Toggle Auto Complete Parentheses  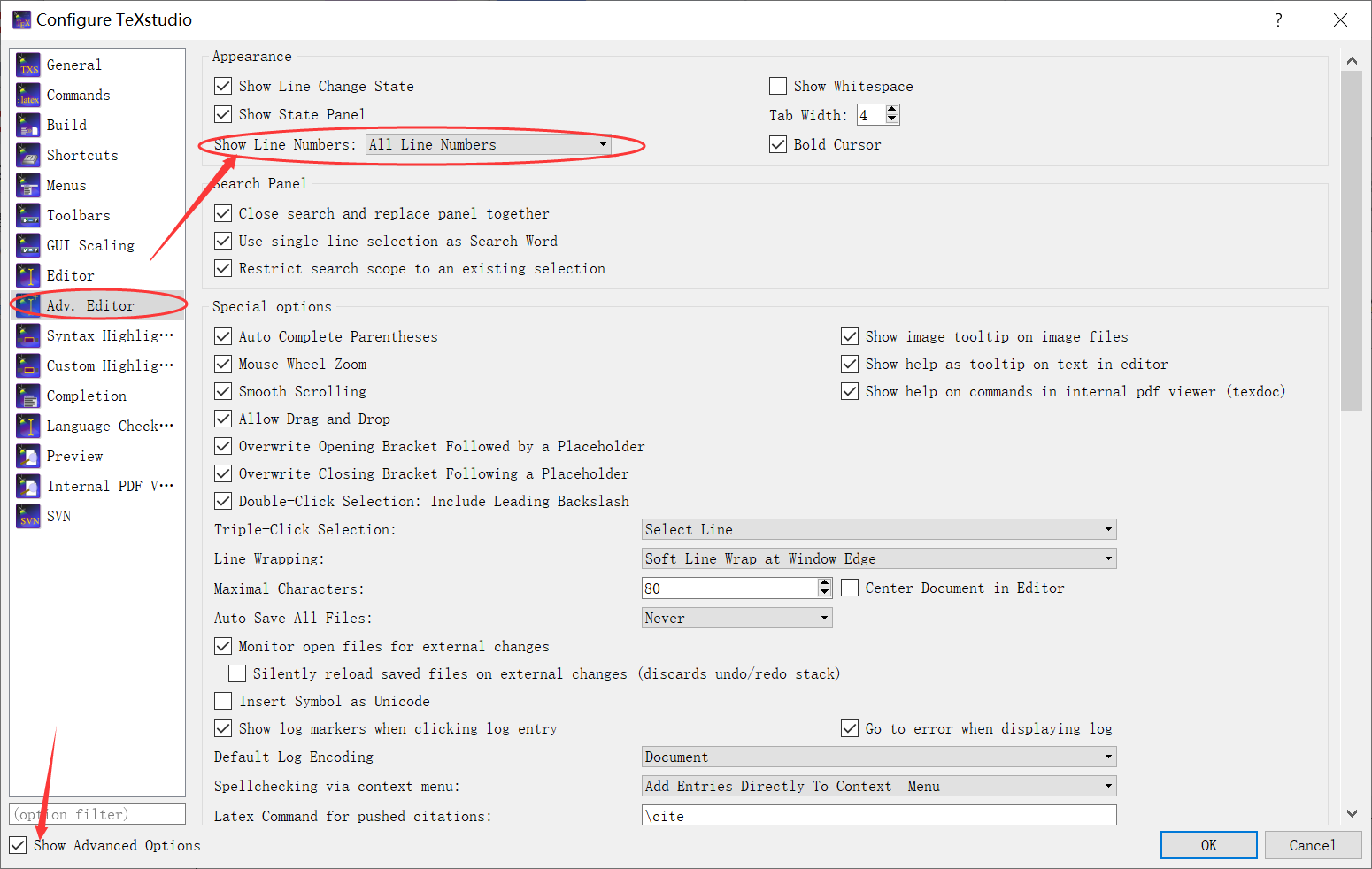(x=223, y=336)
